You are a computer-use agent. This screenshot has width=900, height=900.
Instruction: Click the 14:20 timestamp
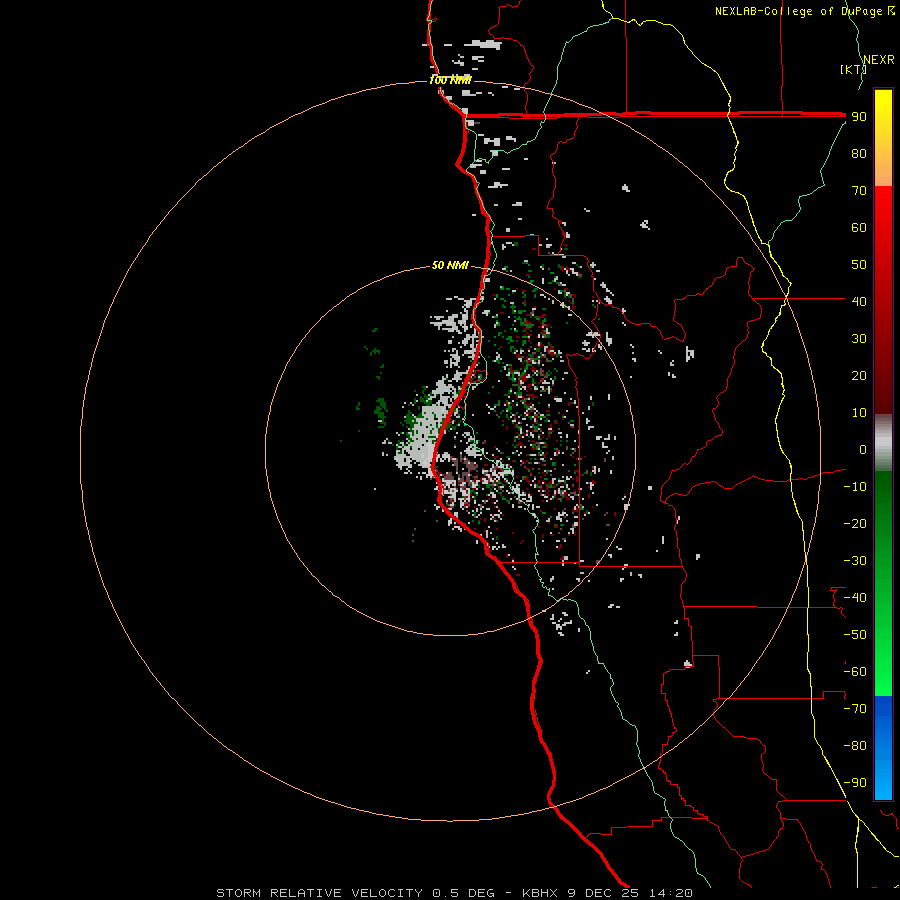pyautogui.click(x=670, y=893)
